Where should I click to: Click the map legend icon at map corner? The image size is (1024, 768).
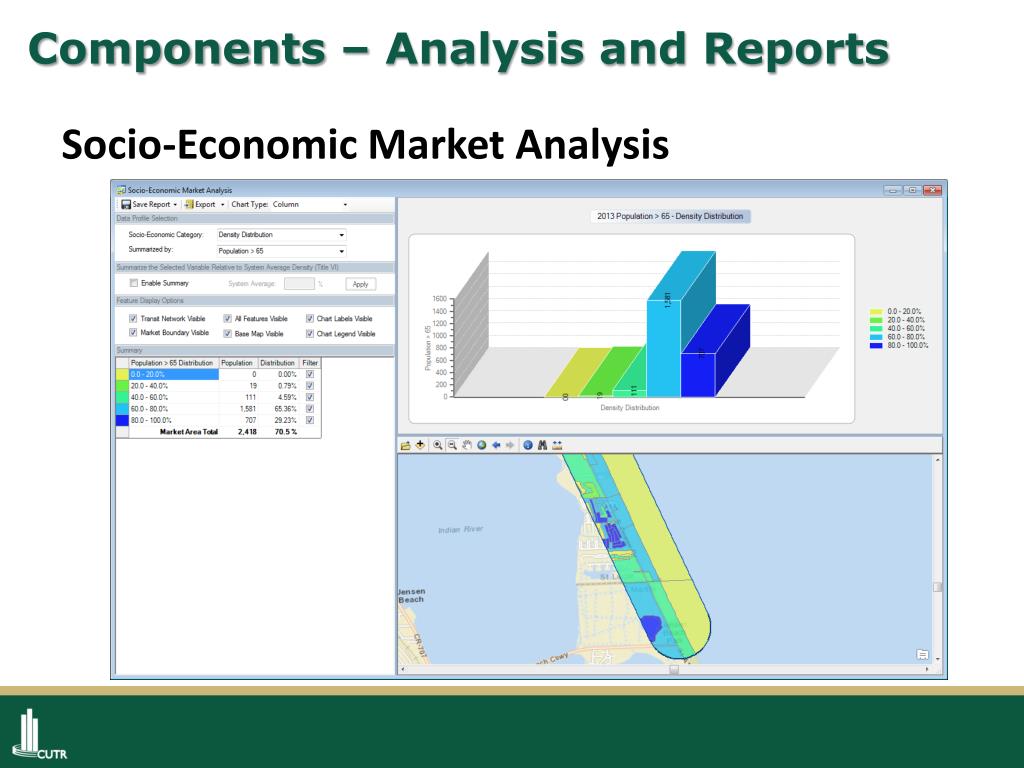click(922, 654)
